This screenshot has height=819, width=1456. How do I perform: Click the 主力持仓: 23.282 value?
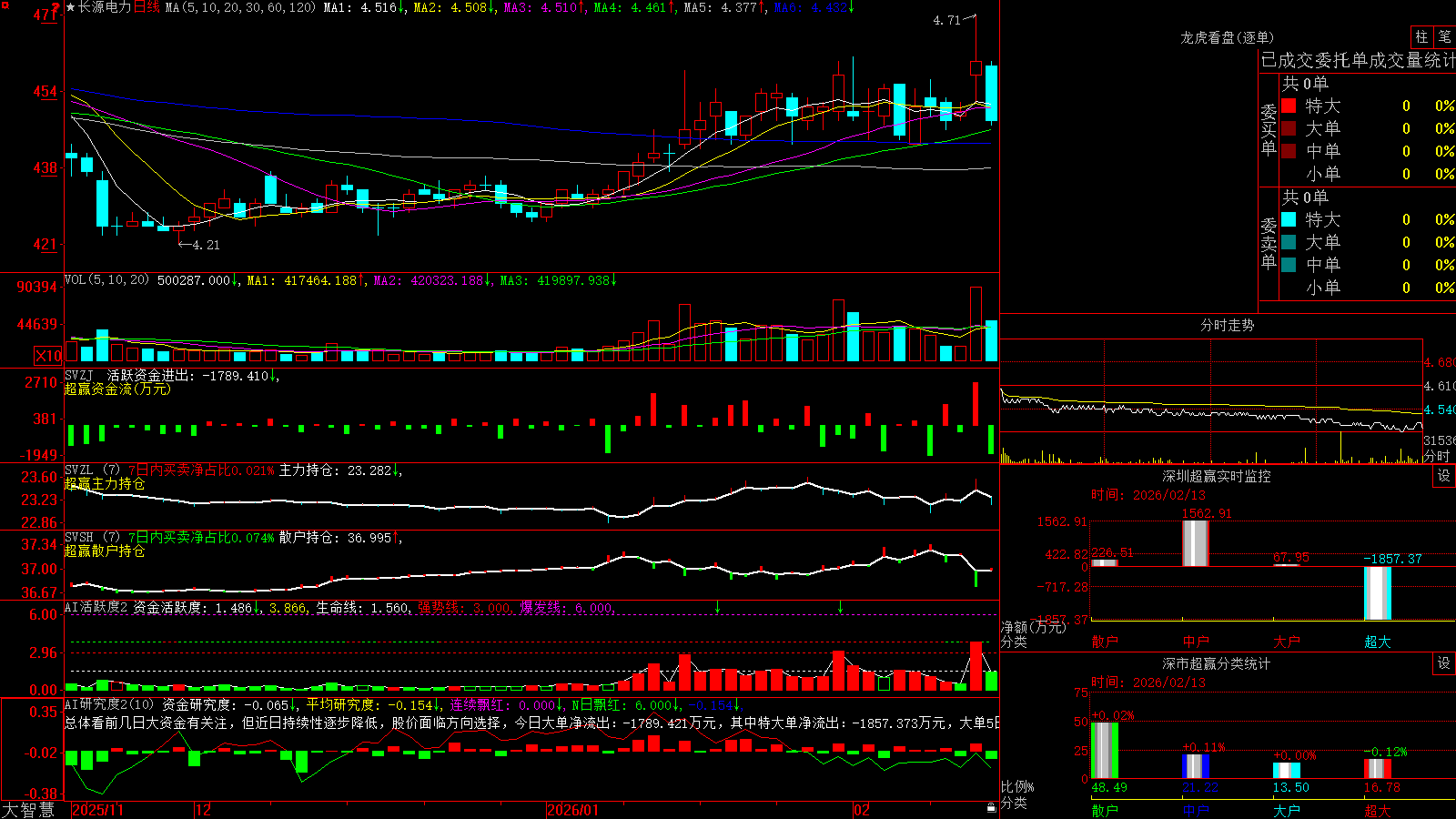coord(335,470)
